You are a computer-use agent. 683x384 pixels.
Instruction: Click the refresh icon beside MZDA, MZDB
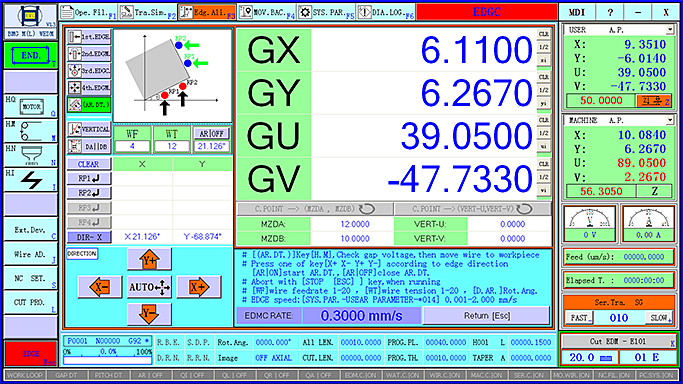(x=367, y=209)
